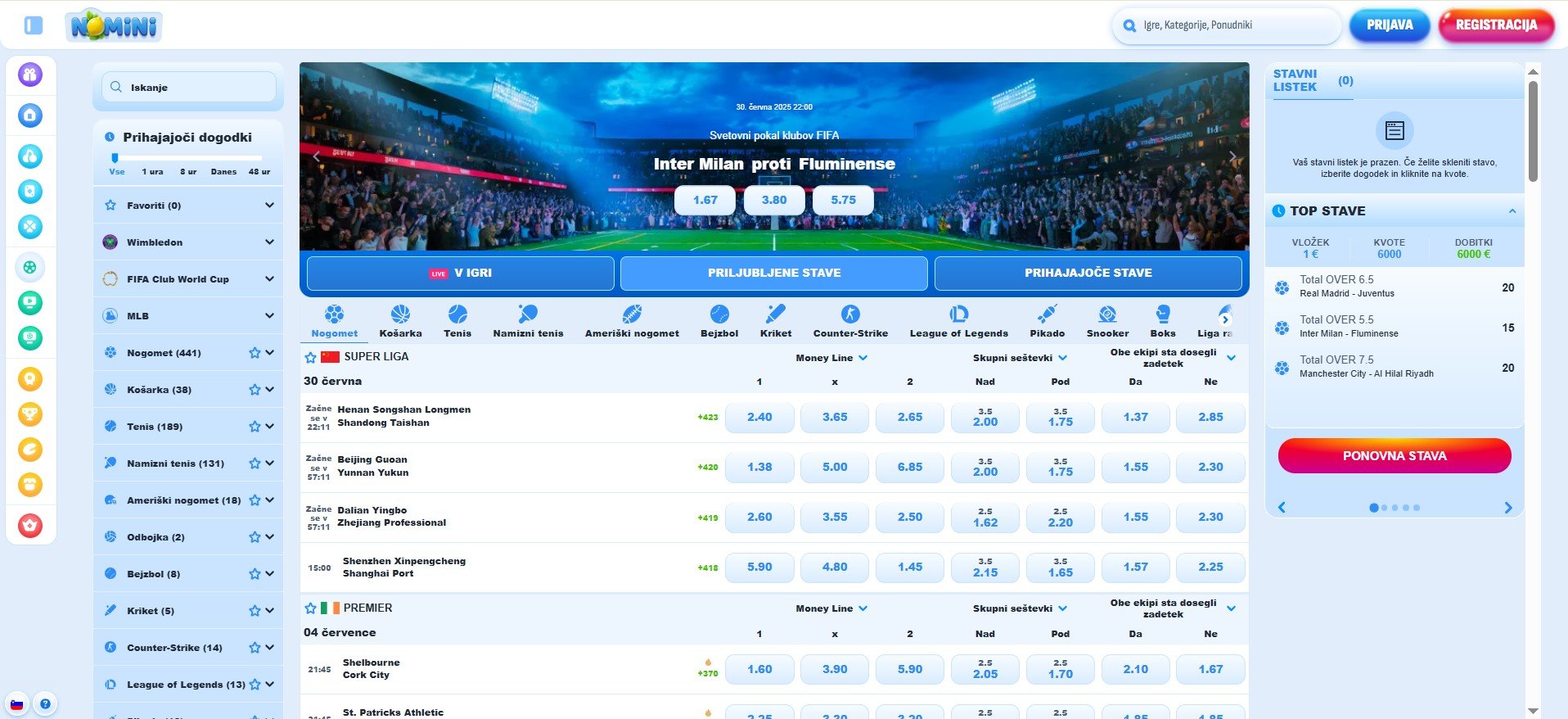Click the Nomini logo
Image resolution: width=1568 pixels, height=719 pixels.
point(114,25)
